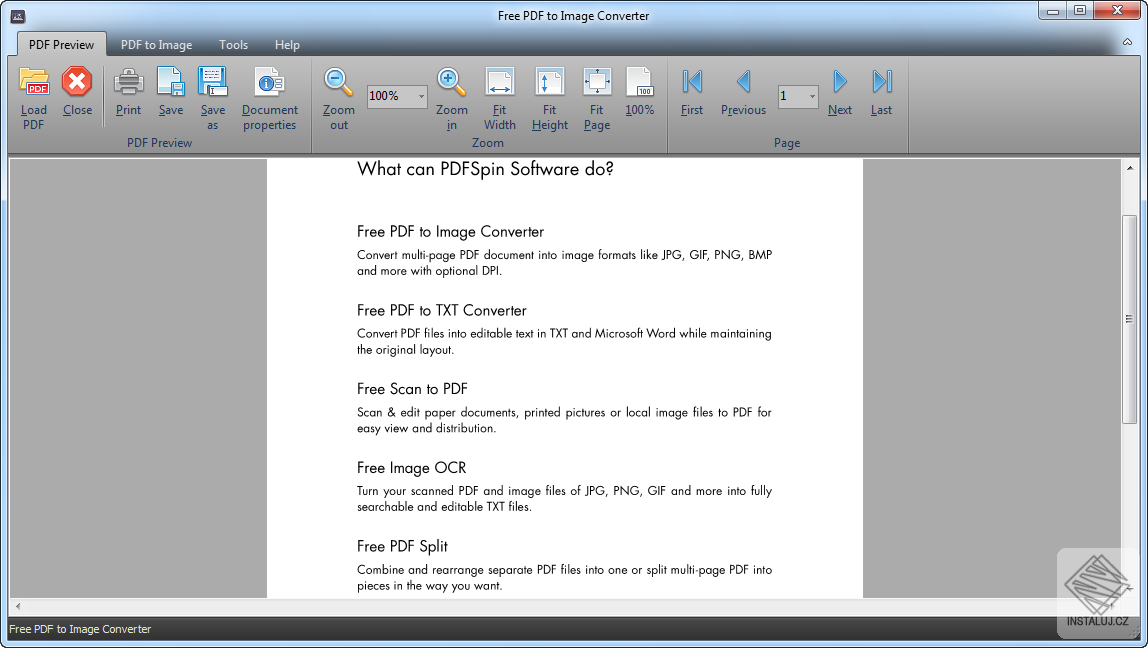This screenshot has width=1148, height=648.
Task: Select the Fit Height icon
Action: point(549,97)
